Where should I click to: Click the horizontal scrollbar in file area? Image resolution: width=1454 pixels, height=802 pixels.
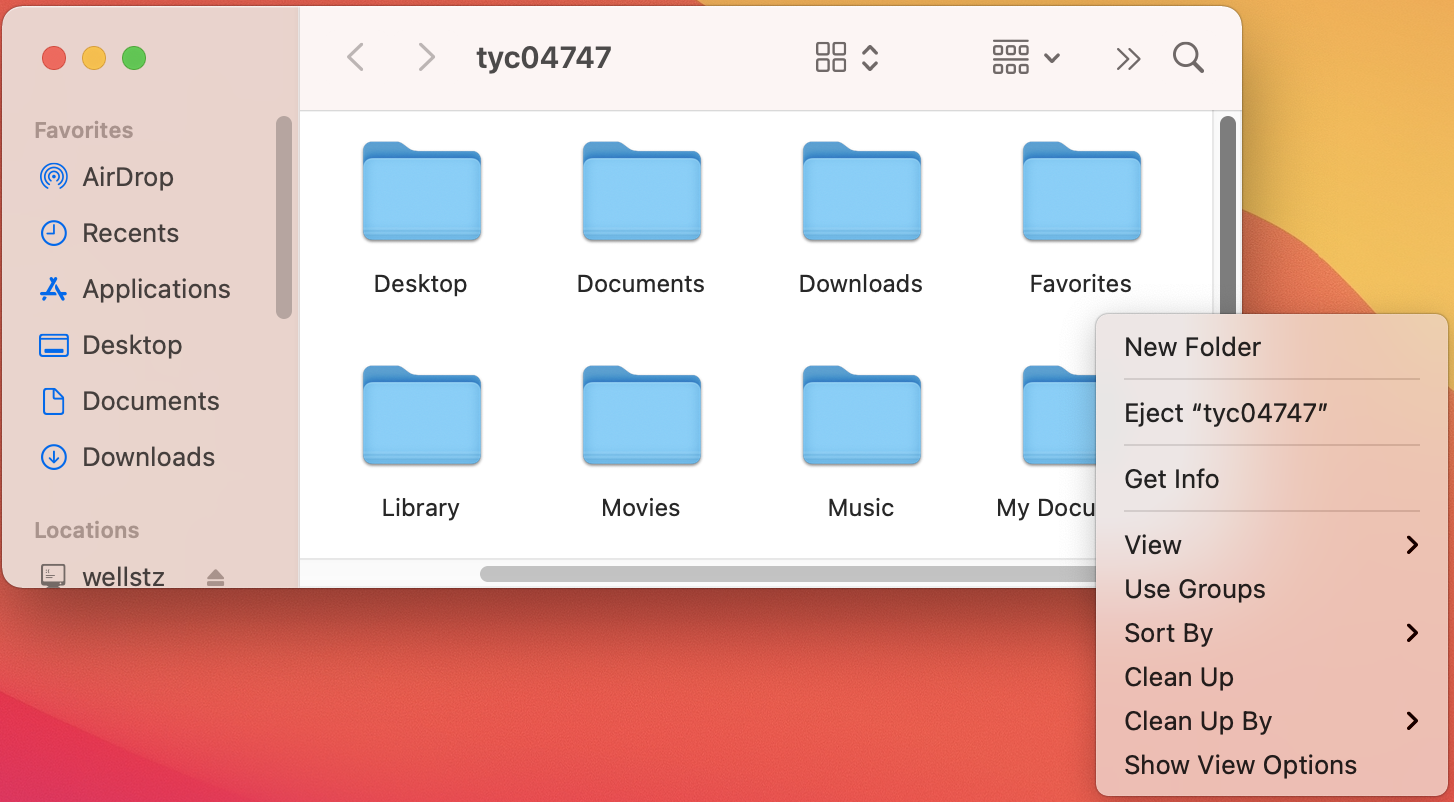coord(780,574)
